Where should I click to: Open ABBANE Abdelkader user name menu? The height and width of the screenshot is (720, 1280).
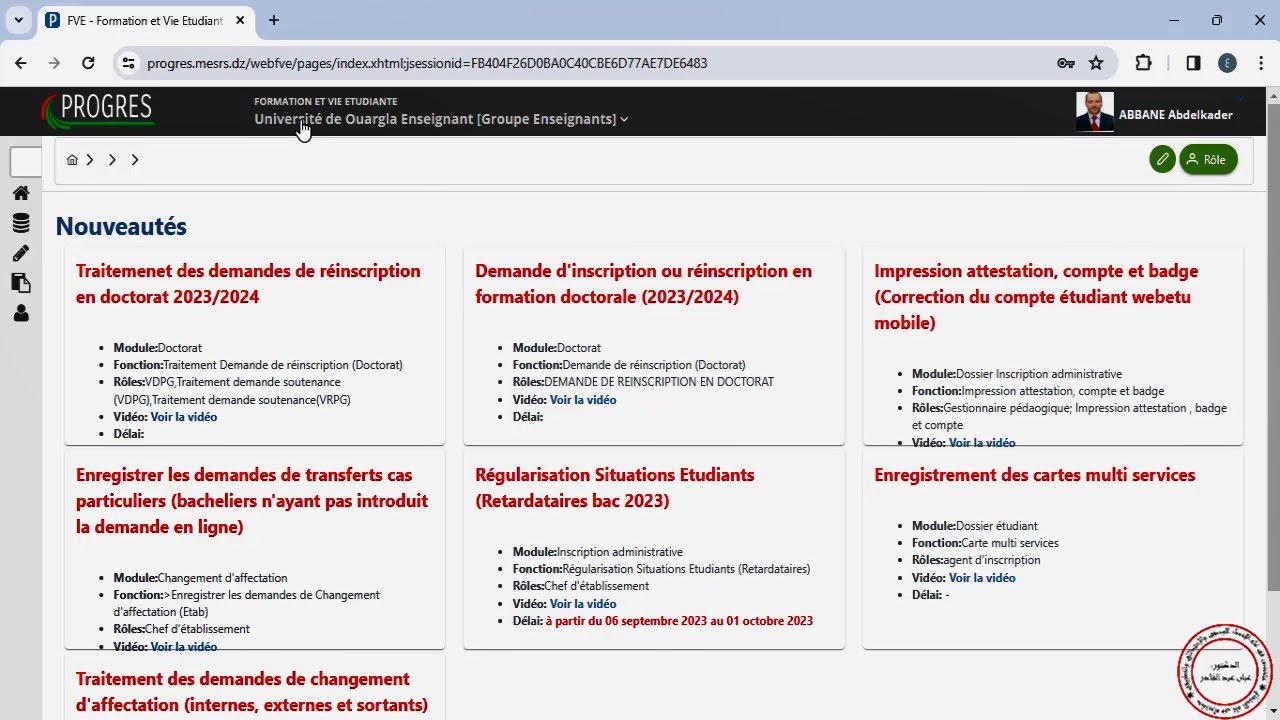(1175, 115)
